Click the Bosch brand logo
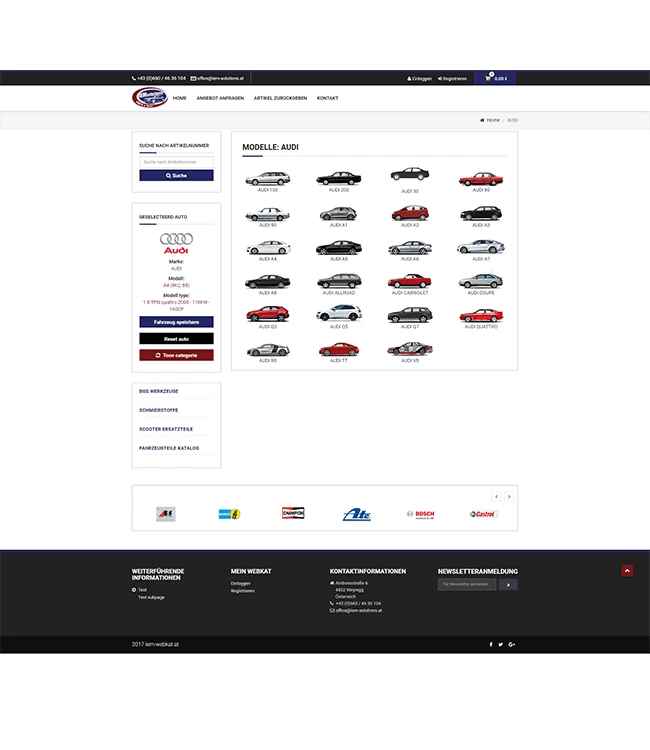Screen dimensions: 650x750 click(x=420, y=514)
